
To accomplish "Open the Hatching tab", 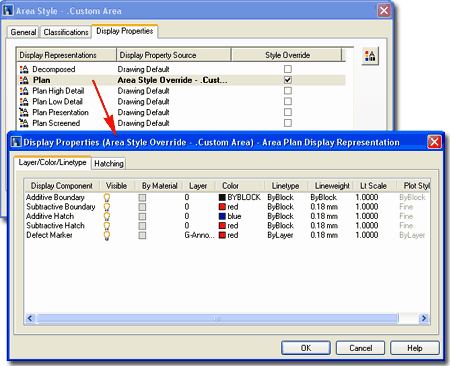I will [109, 163].
